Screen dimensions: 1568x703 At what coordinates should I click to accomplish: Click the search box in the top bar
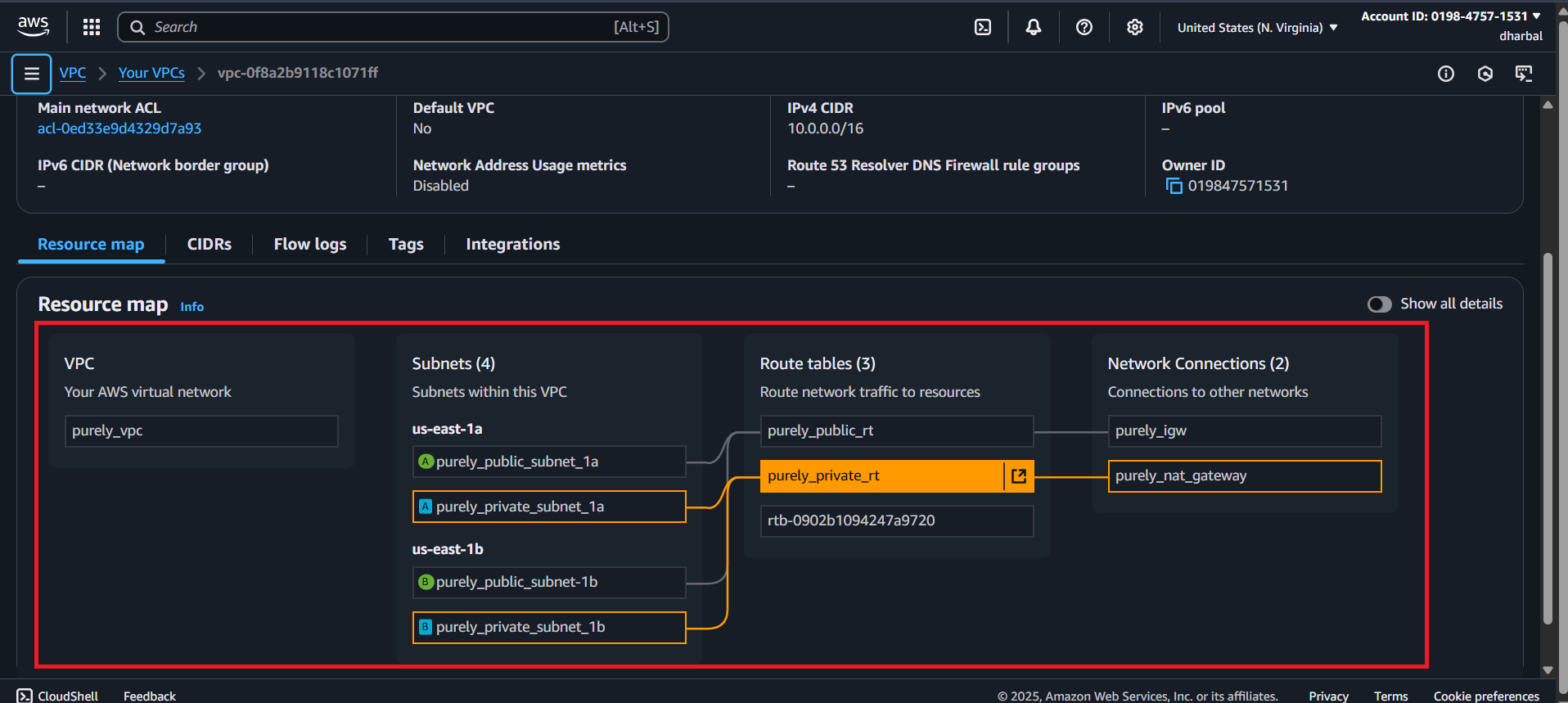click(x=393, y=27)
